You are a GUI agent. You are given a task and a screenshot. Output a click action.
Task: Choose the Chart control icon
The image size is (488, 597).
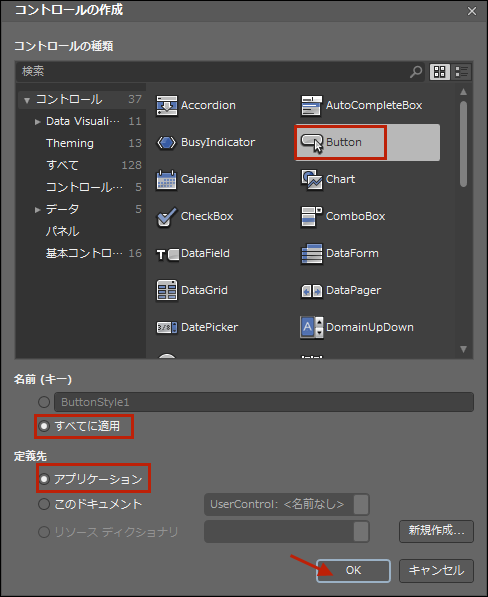coord(311,179)
